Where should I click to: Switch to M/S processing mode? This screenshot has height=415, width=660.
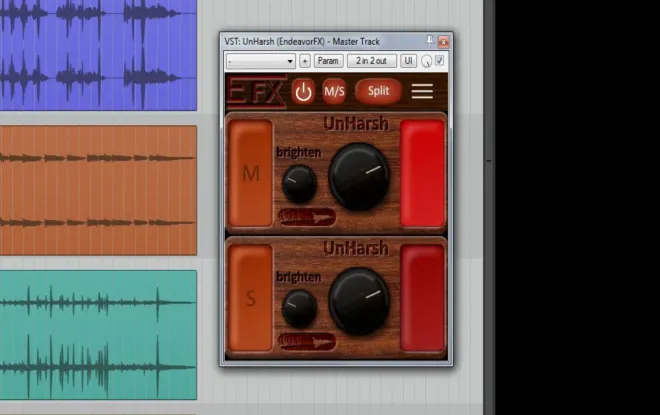pos(334,91)
